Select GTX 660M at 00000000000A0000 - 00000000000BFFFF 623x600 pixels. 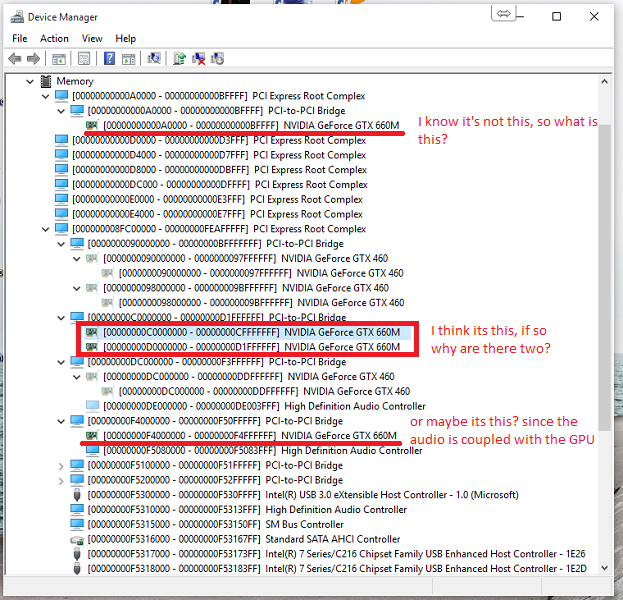pyautogui.click(x=251, y=126)
